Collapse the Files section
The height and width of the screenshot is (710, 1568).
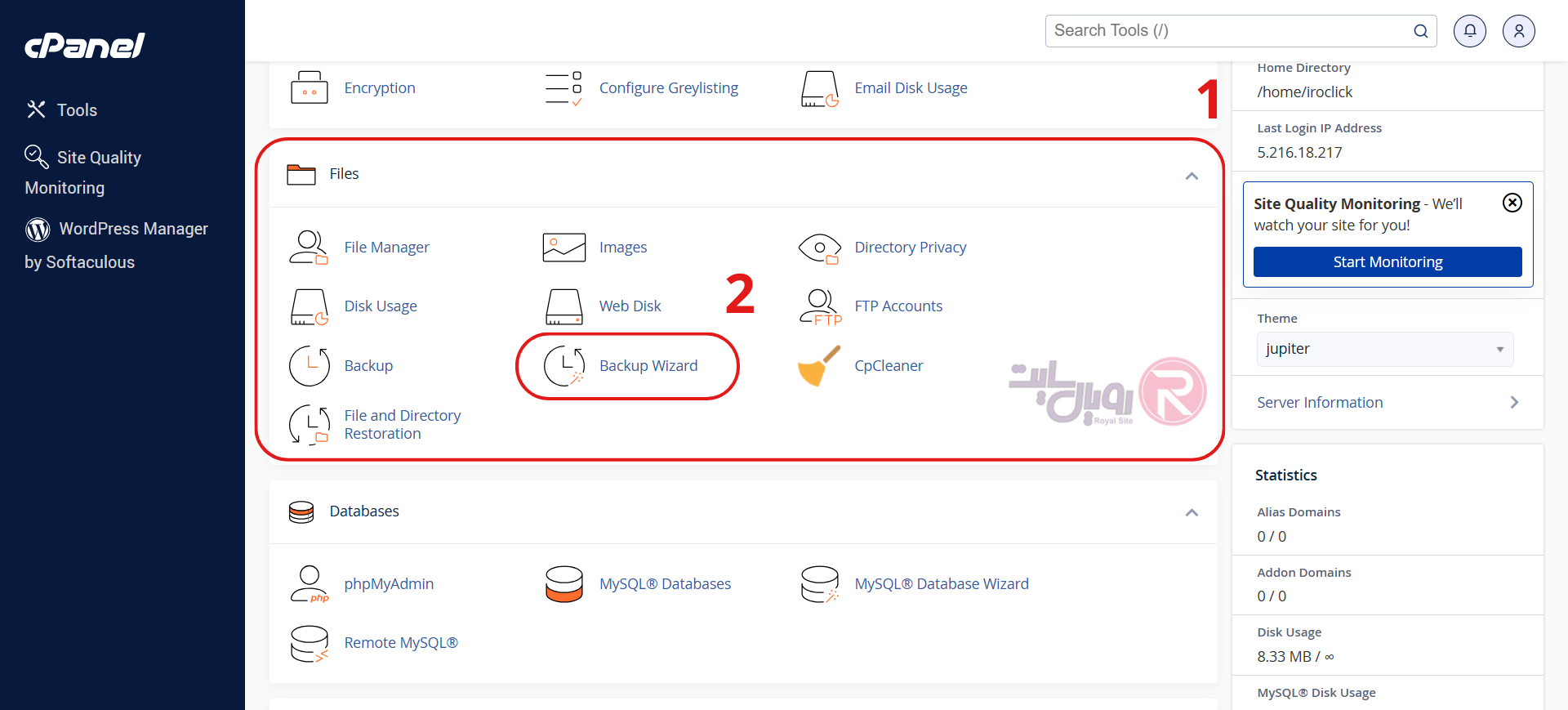point(1192,176)
